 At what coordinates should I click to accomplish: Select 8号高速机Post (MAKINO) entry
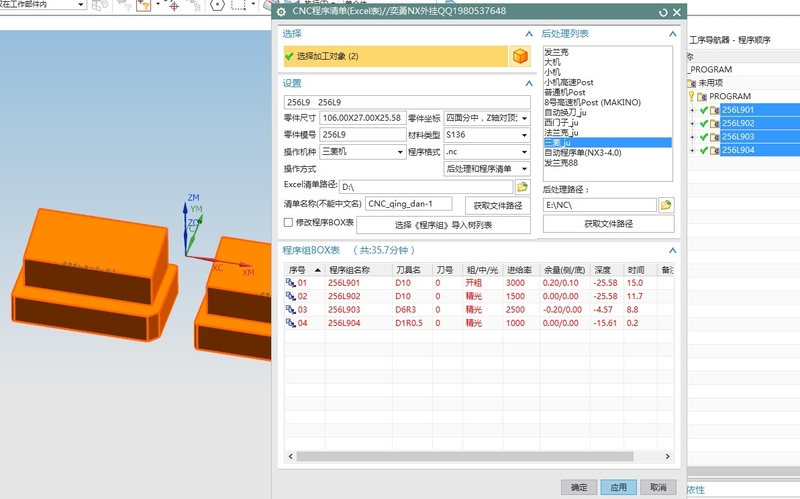(x=592, y=102)
